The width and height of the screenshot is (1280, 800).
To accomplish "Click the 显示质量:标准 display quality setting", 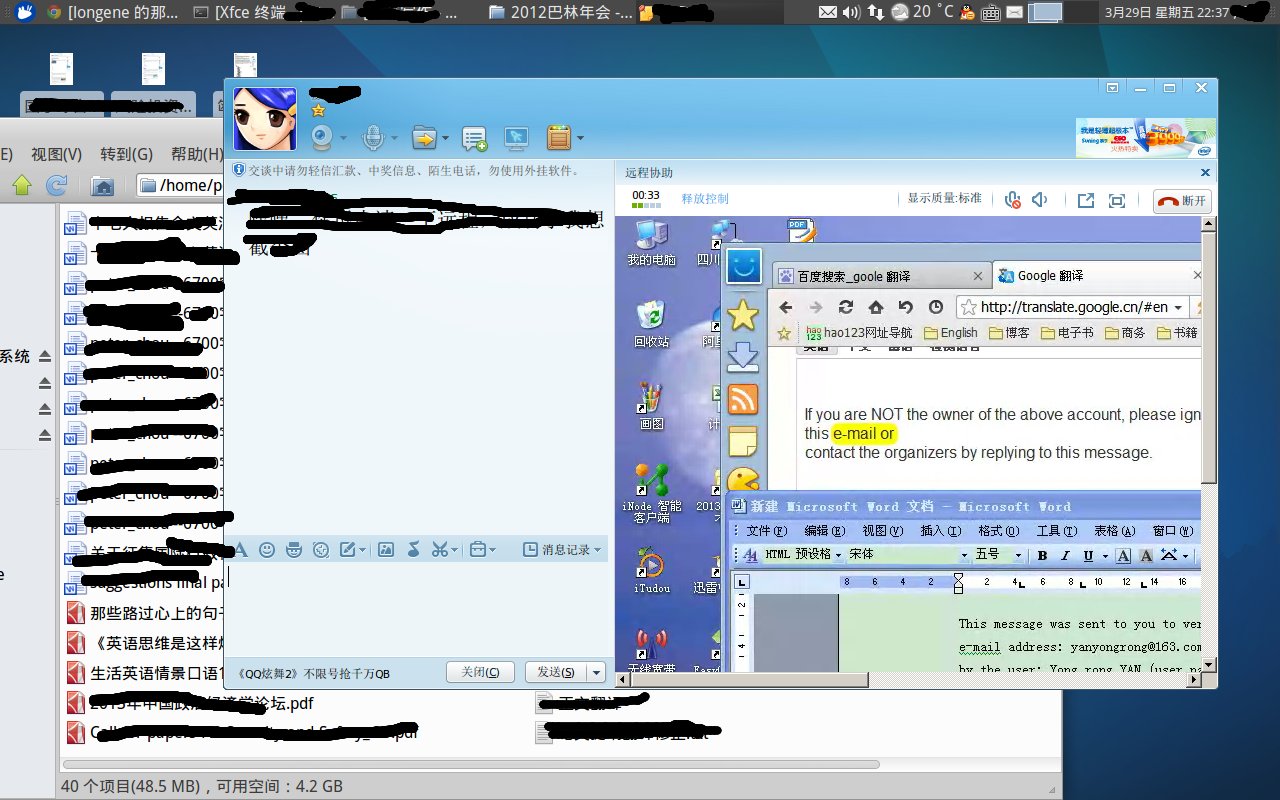I will coord(945,198).
